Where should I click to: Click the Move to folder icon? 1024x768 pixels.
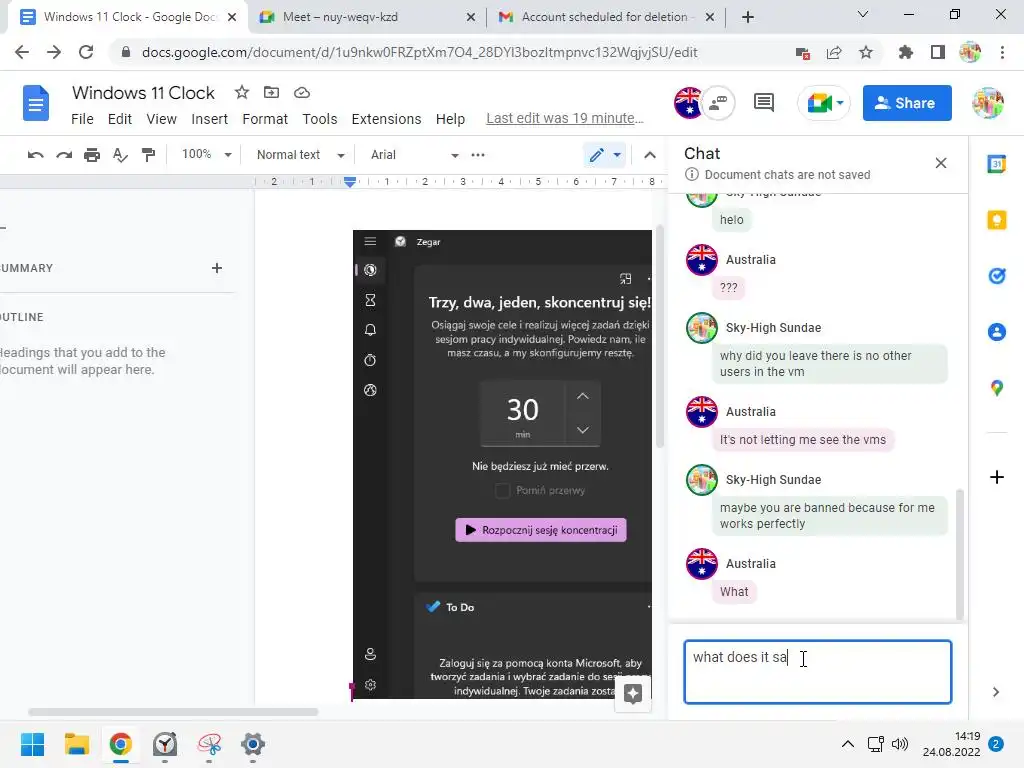[x=271, y=93]
